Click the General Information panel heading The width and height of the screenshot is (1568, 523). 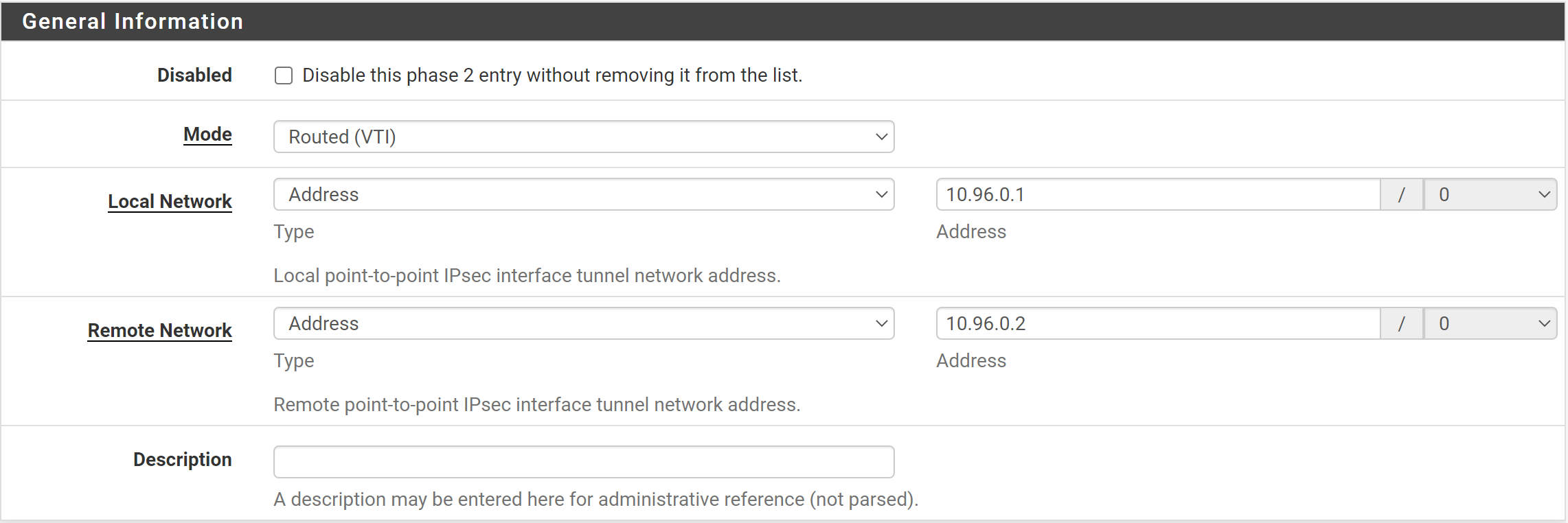pos(133,21)
